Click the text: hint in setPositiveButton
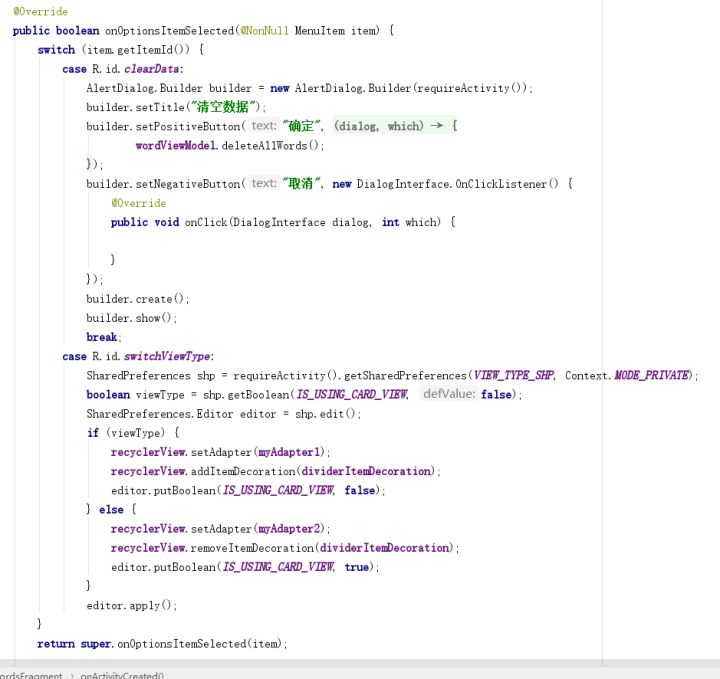 click(264, 126)
